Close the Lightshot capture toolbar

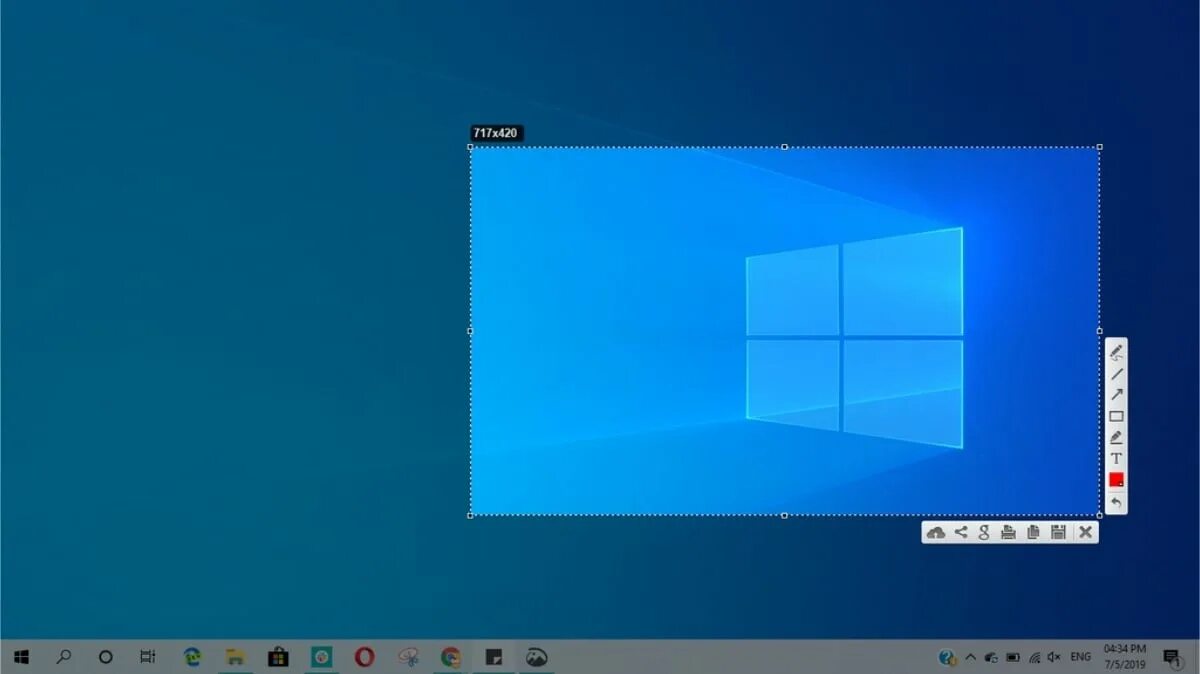click(x=1085, y=533)
